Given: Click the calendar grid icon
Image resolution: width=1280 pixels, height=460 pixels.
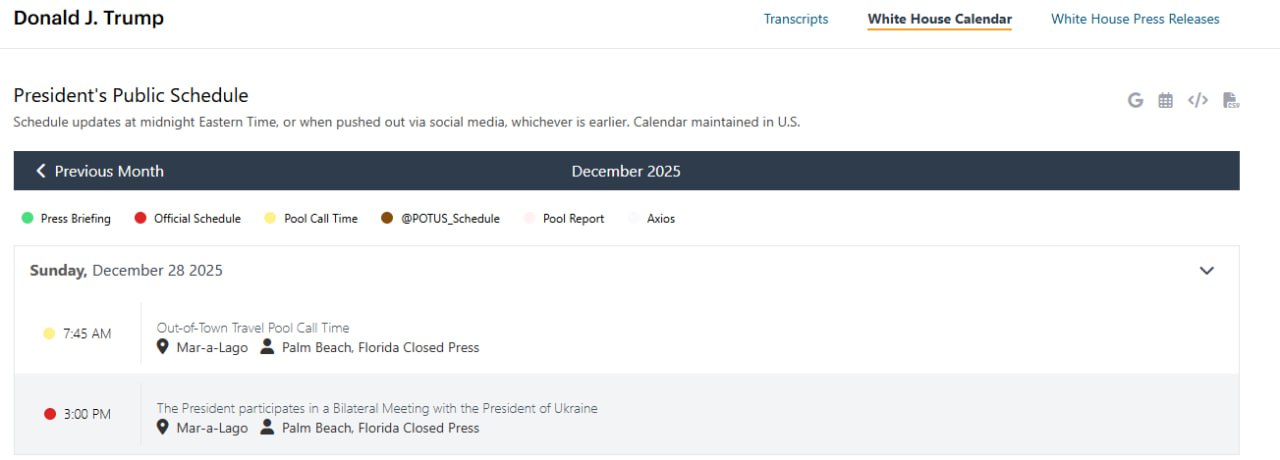Looking at the screenshot, I should coord(1165,100).
